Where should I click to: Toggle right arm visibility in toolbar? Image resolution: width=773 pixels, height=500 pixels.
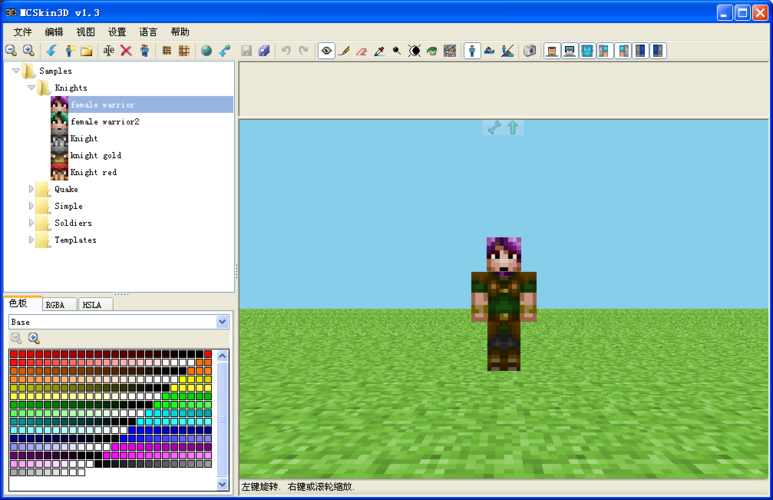pos(623,50)
